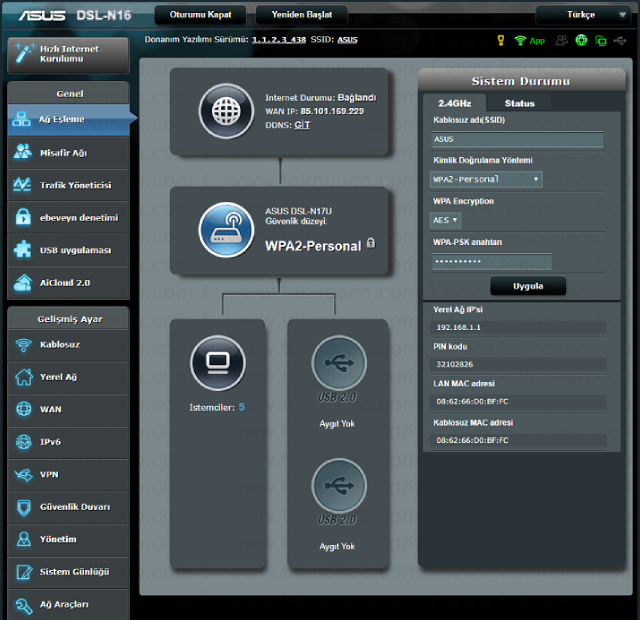Open ebeveyn denetimi lock icon
This screenshot has width=640, height=620.
pos(23,217)
